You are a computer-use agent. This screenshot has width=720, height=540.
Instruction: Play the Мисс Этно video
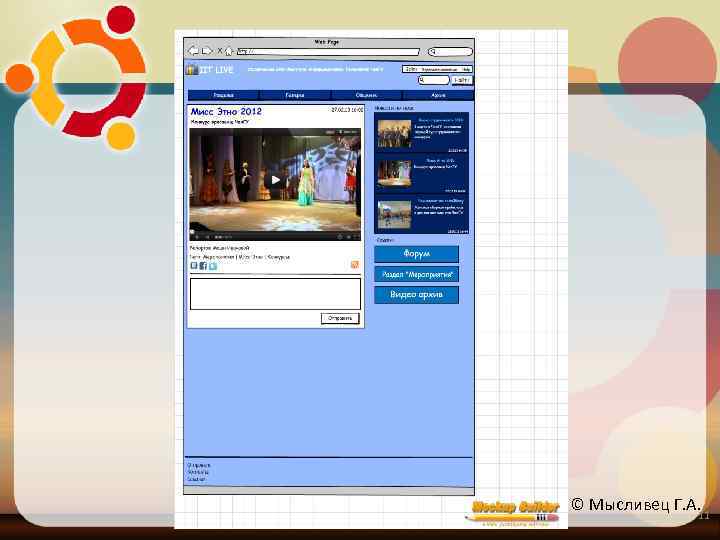click(x=275, y=180)
